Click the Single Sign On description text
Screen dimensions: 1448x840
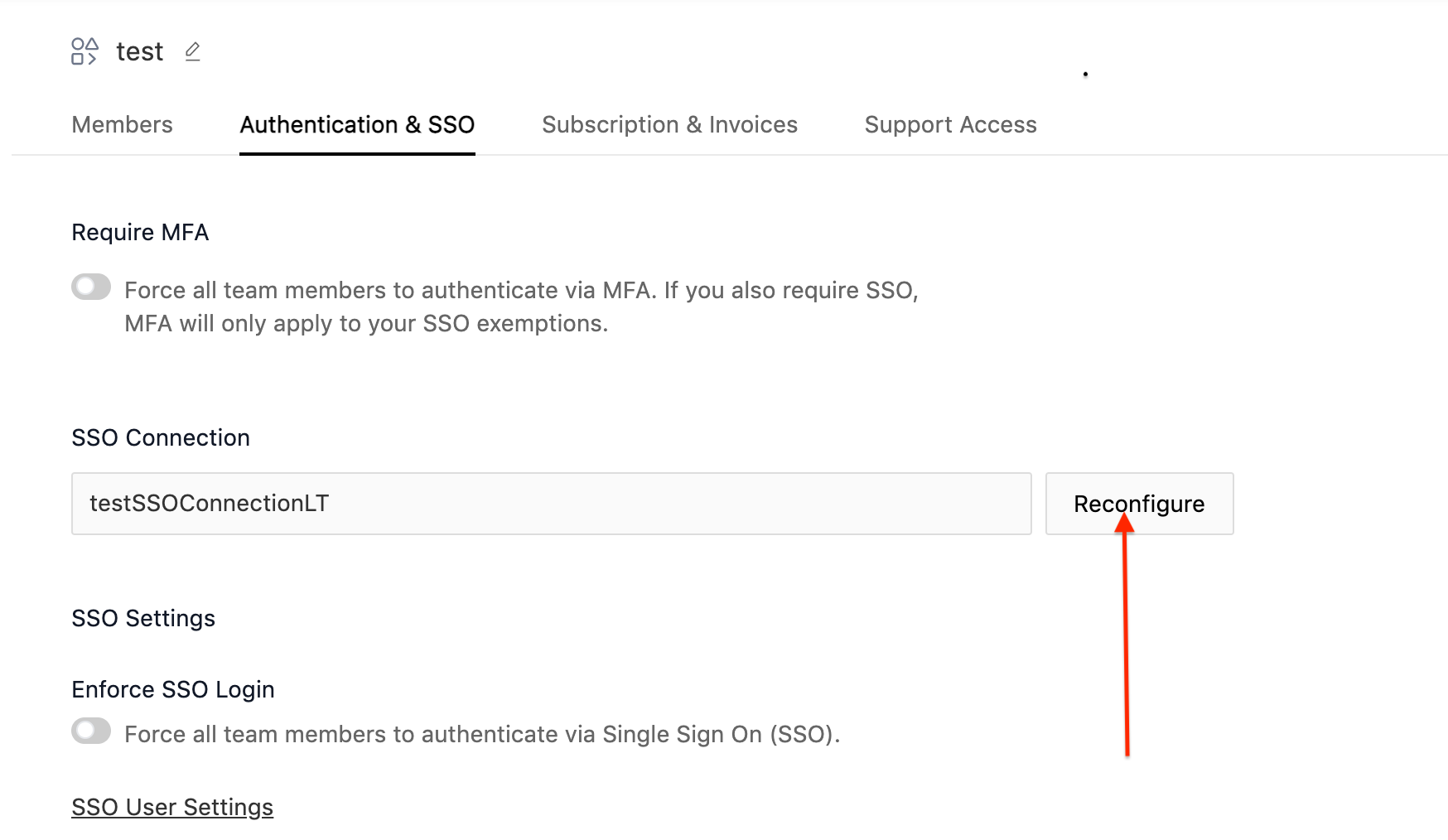click(482, 735)
